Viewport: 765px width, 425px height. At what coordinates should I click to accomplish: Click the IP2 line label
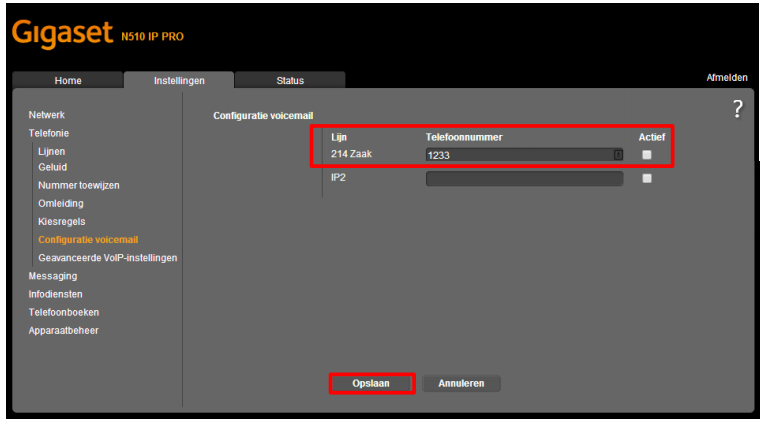tap(338, 177)
